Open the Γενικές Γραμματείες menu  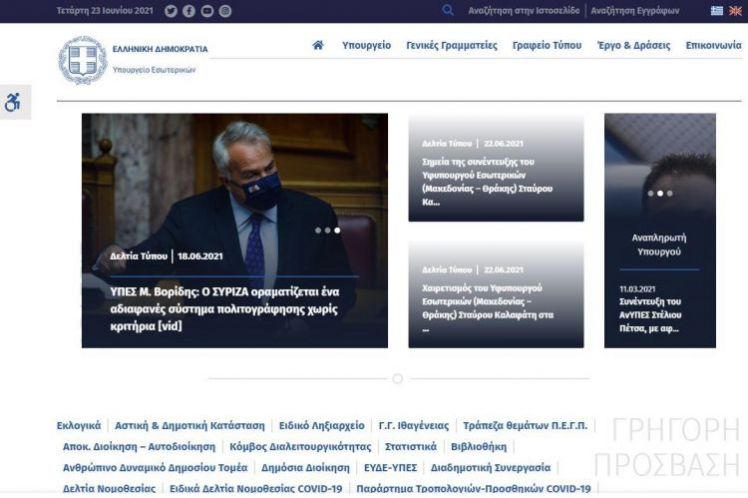pos(451,46)
